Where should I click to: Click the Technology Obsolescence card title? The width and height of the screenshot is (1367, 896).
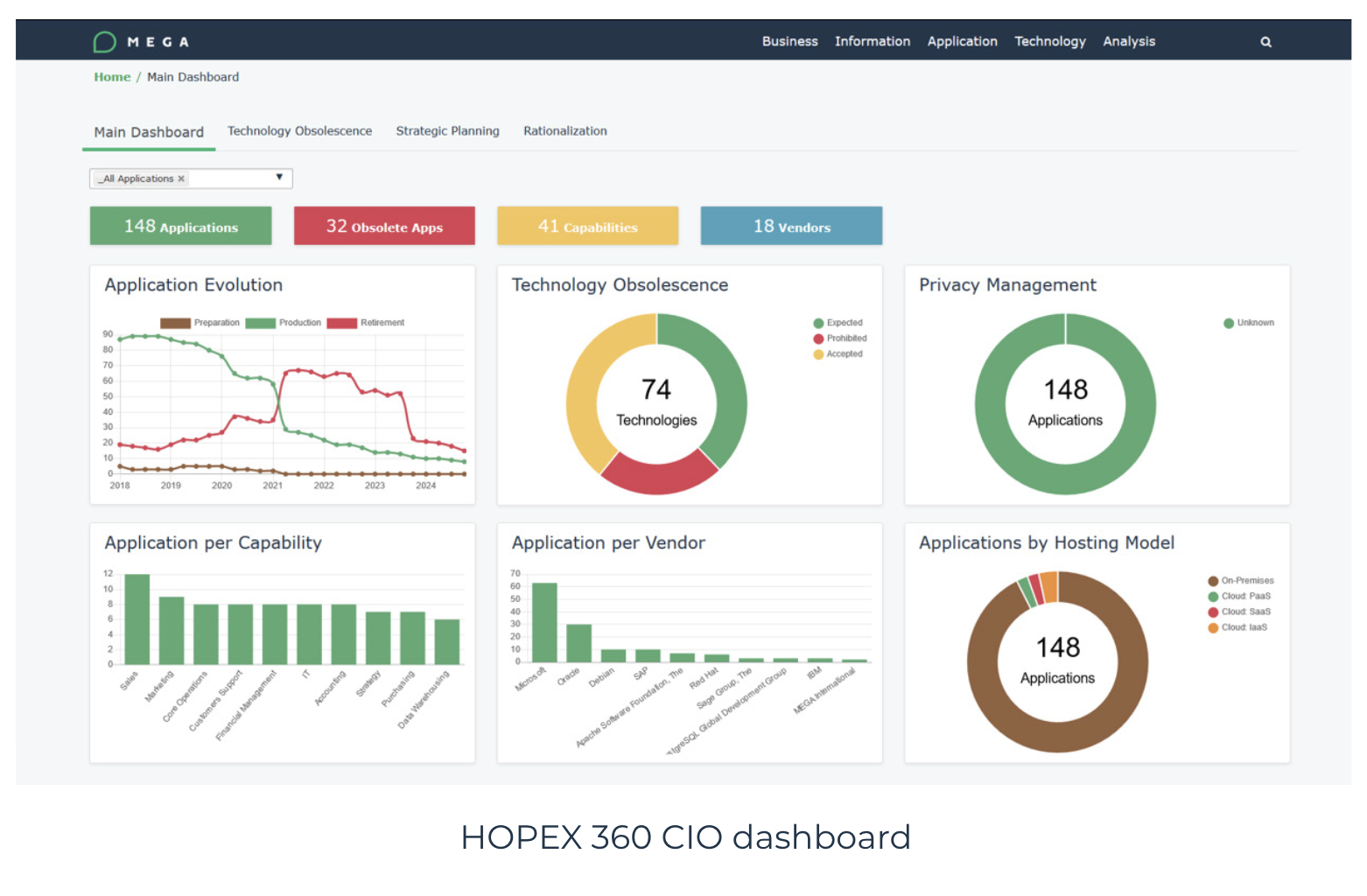pyautogui.click(x=620, y=285)
